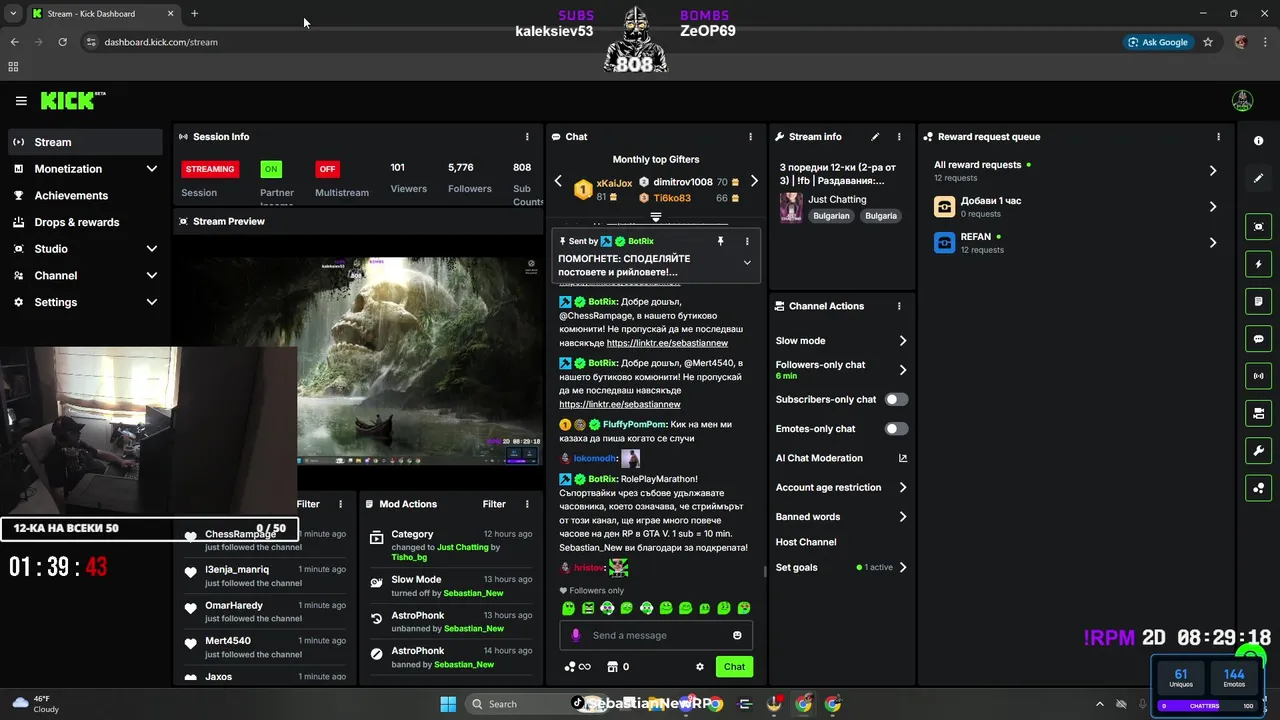Screen dimensions: 1280x720
Task: Open Set goals channel action
Action: 842,567
